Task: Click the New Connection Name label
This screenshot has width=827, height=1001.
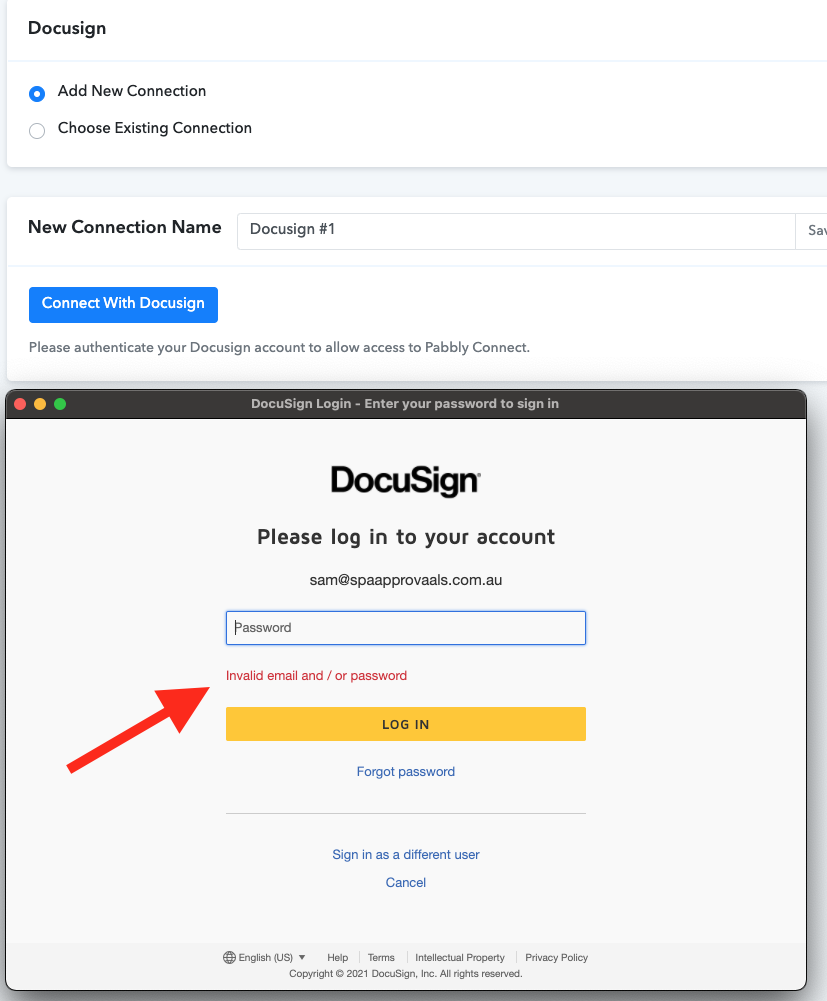Action: (125, 227)
